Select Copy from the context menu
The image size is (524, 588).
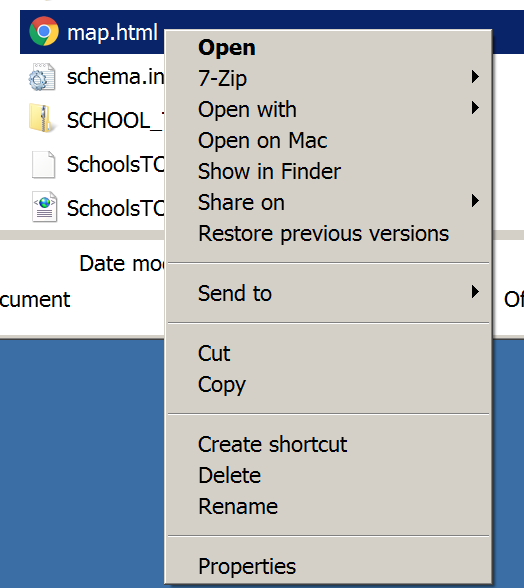(x=328, y=384)
